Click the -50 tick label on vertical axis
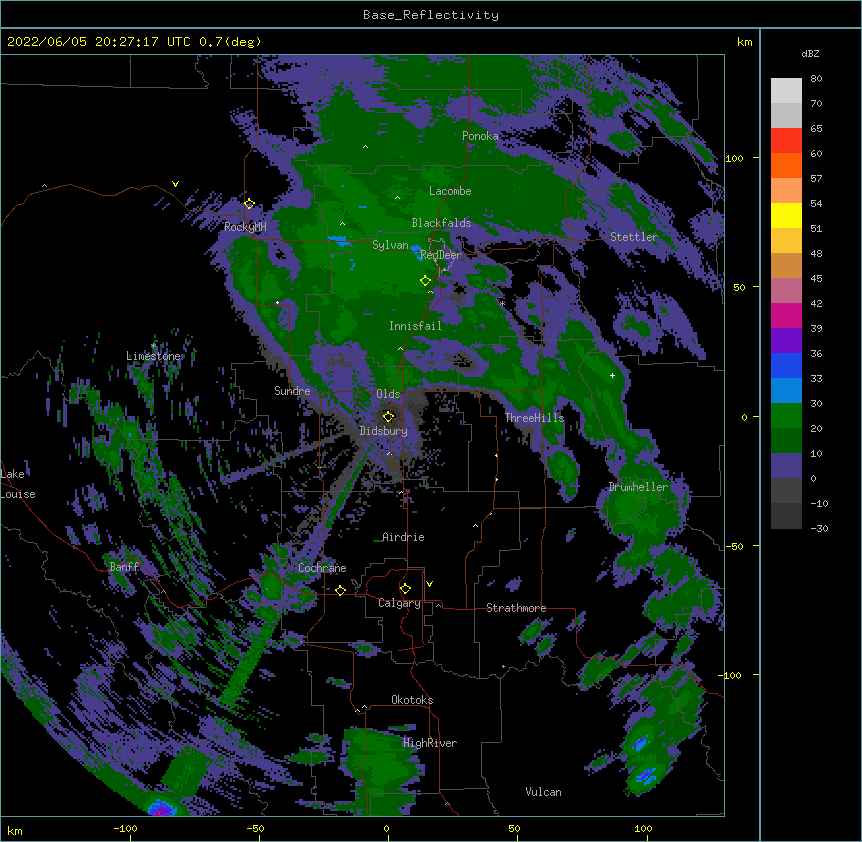The image size is (862, 842). tap(734, 546)
